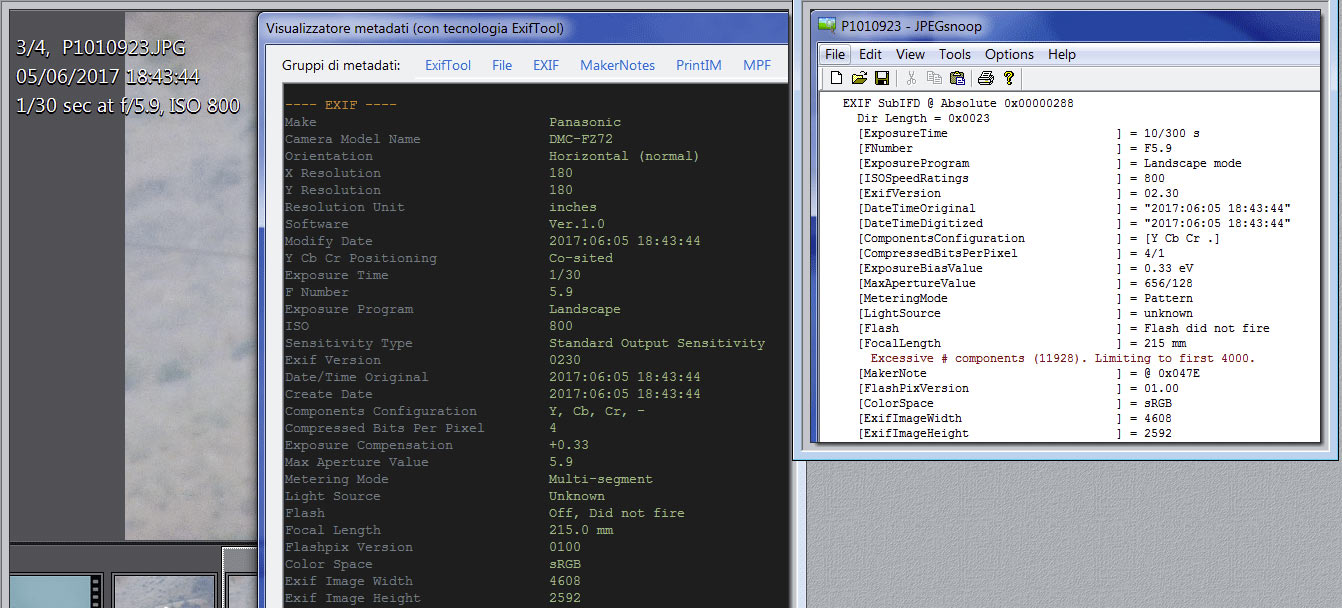Click the 'Horizontal (normal)' orientation value
Image resolution: width=1342 pixels, height=608 pixels.
point(625,156)
